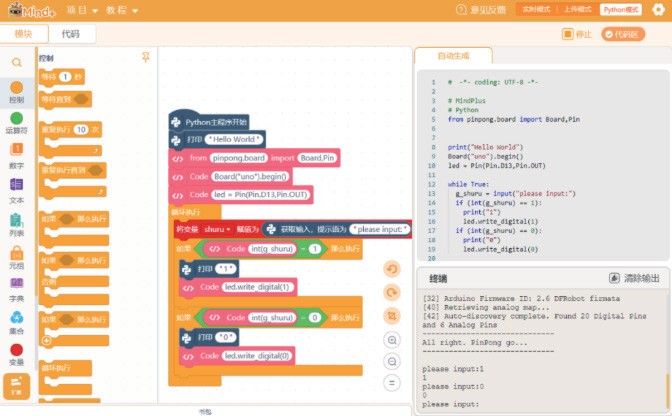The image size is (672, 416).
Task: Select the 集合 category icon
Action: click(x=16, y=317)
